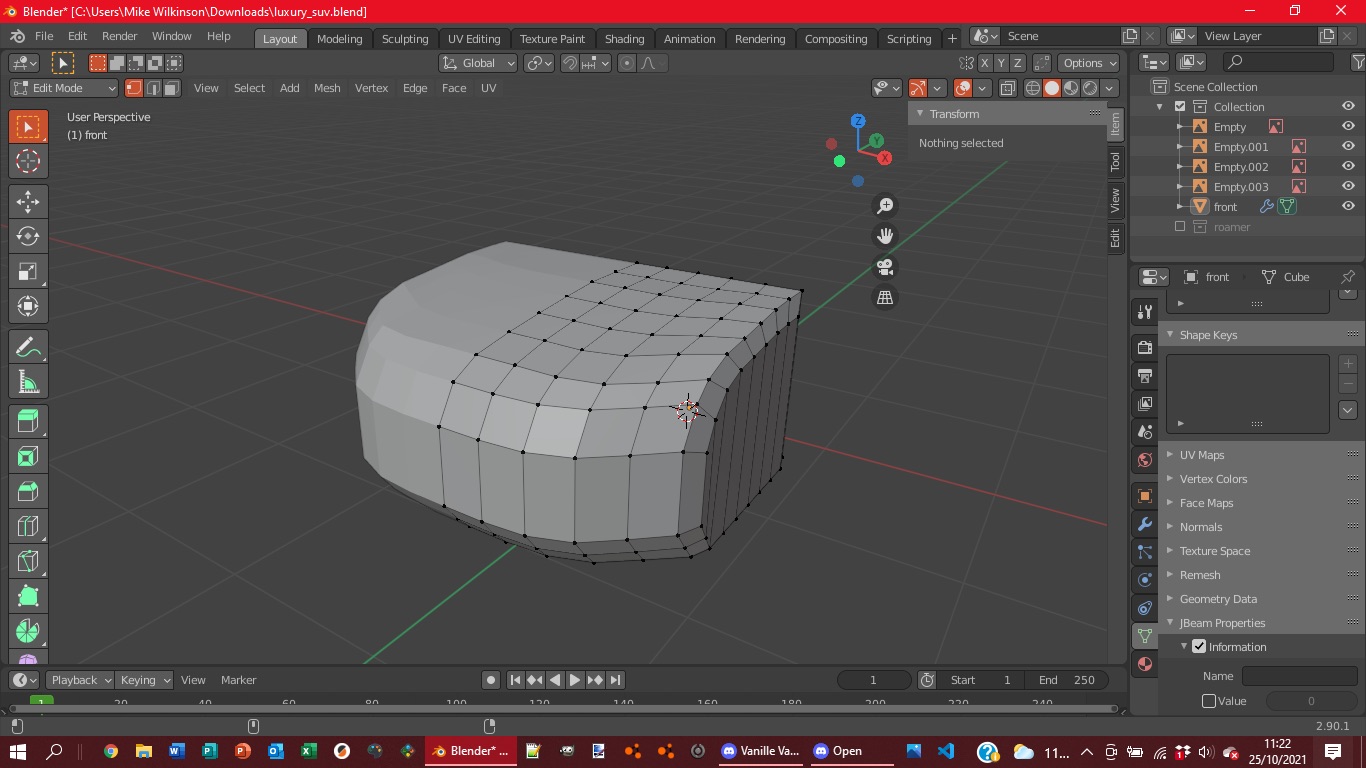The height and width of the screenshot is (768, 1366).
Task: Activate the Annotate tool
Action: tap(28, 347)
